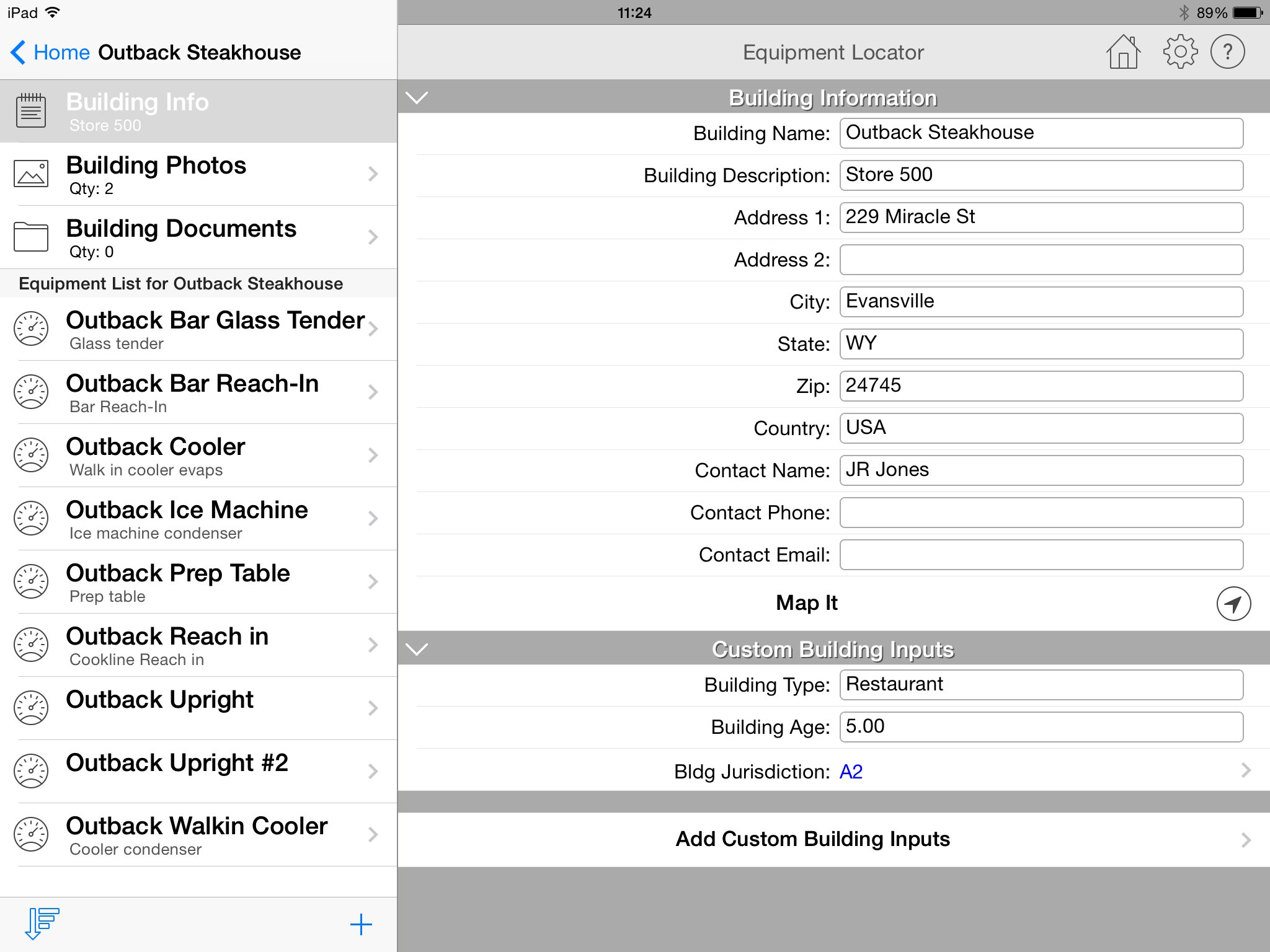Edit the Contact Name field
Viewport: 1270px width, 952px height.
point(1041,470)
